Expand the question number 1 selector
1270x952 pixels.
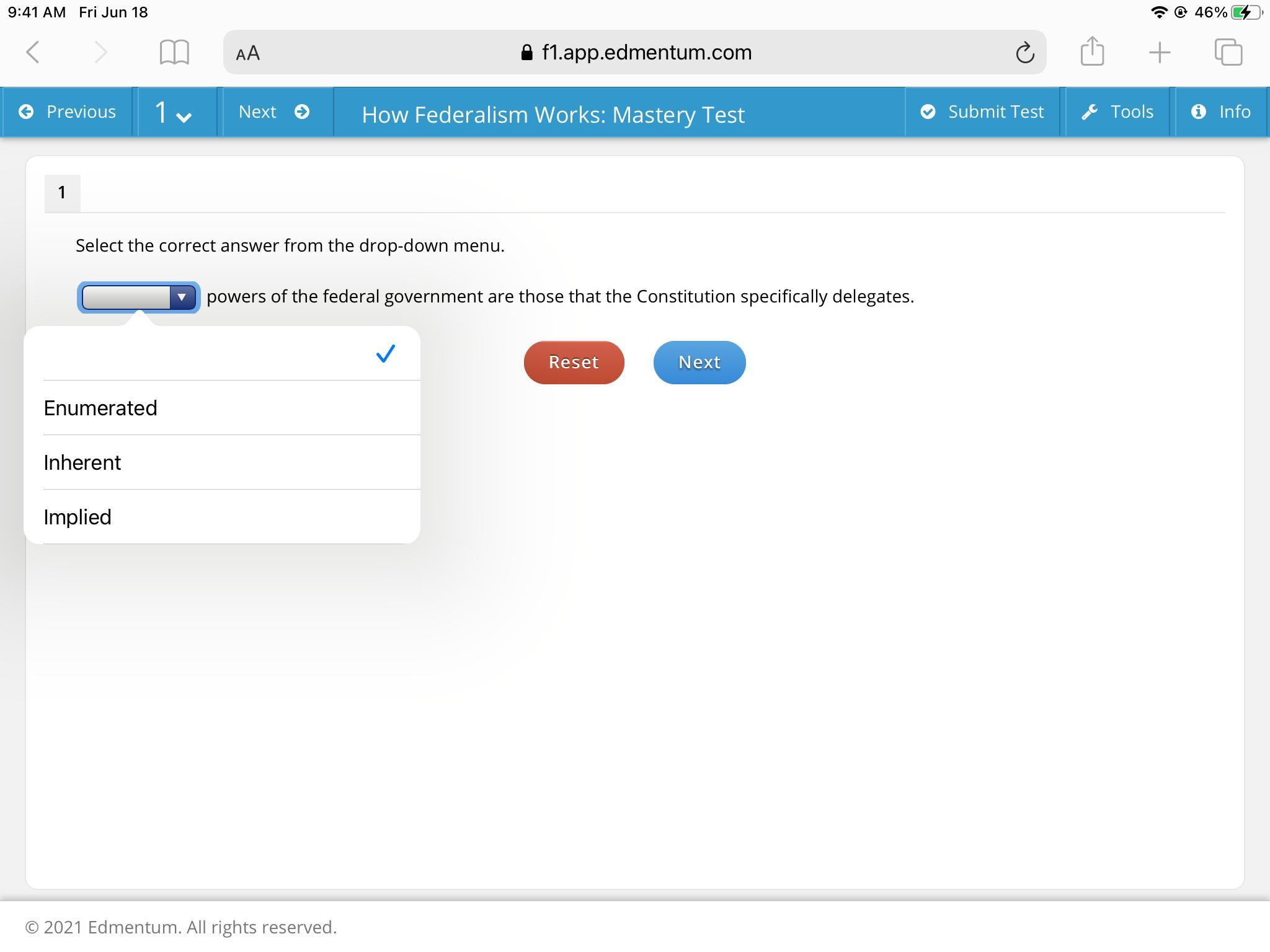[173, 113]
